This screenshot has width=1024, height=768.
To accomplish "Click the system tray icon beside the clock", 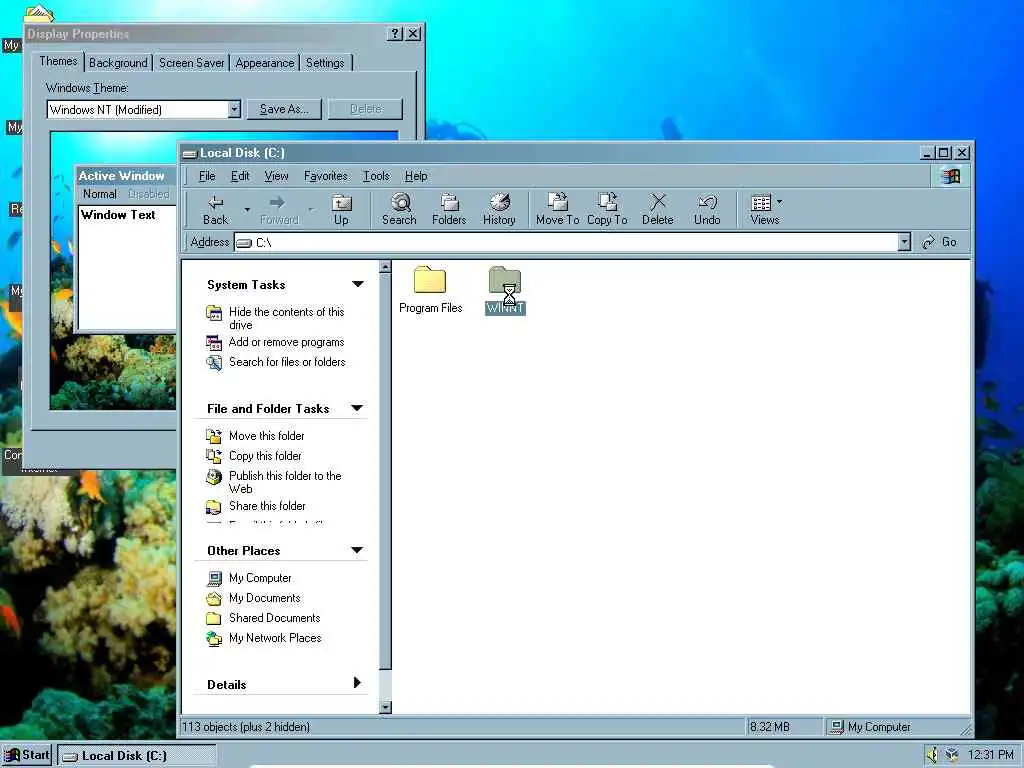I will click(952, 756).
